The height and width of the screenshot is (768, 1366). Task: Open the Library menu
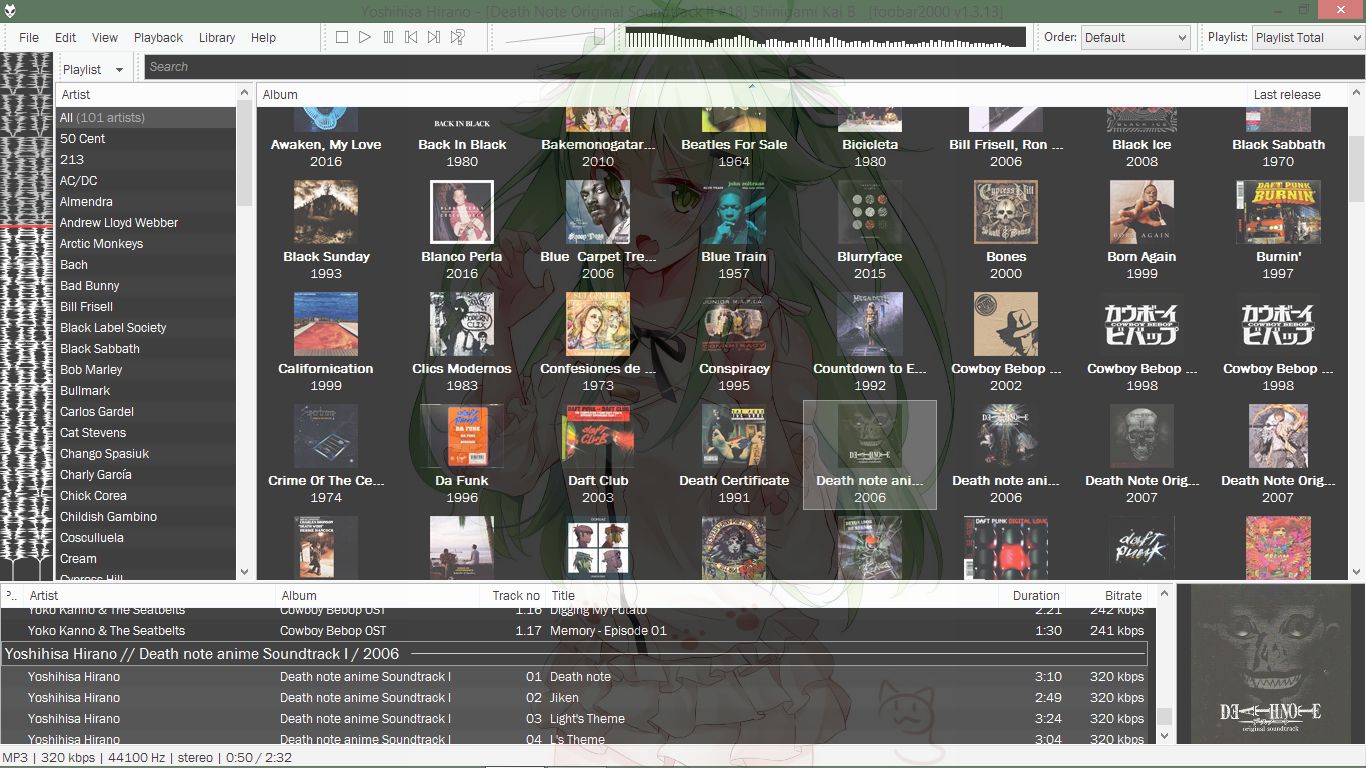coord(217,37)
